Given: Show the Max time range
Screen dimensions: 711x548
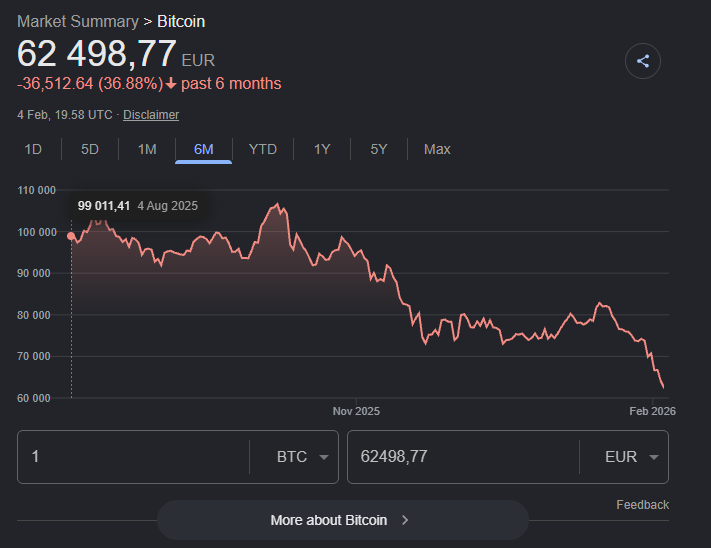Looking at the screenshot, I should point(437,149).
